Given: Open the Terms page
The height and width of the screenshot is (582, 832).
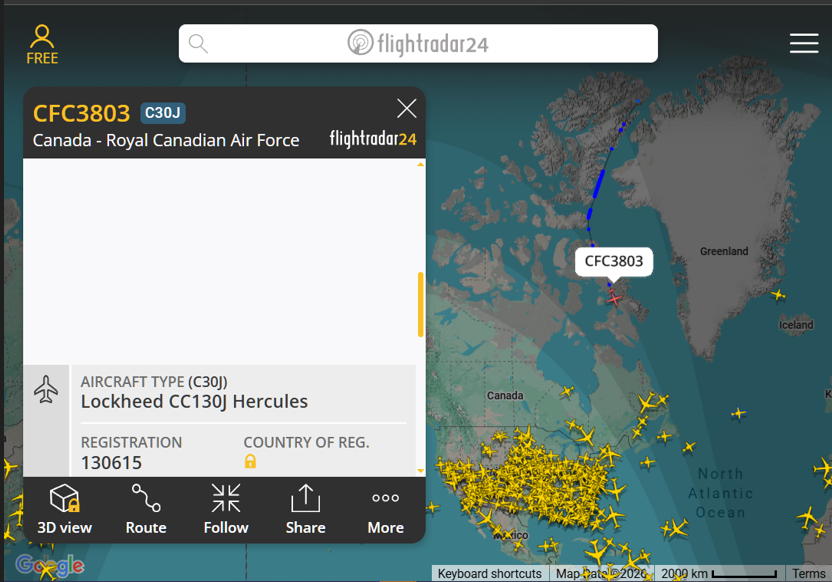Looking at the screenshot, I should coord(809,573).
